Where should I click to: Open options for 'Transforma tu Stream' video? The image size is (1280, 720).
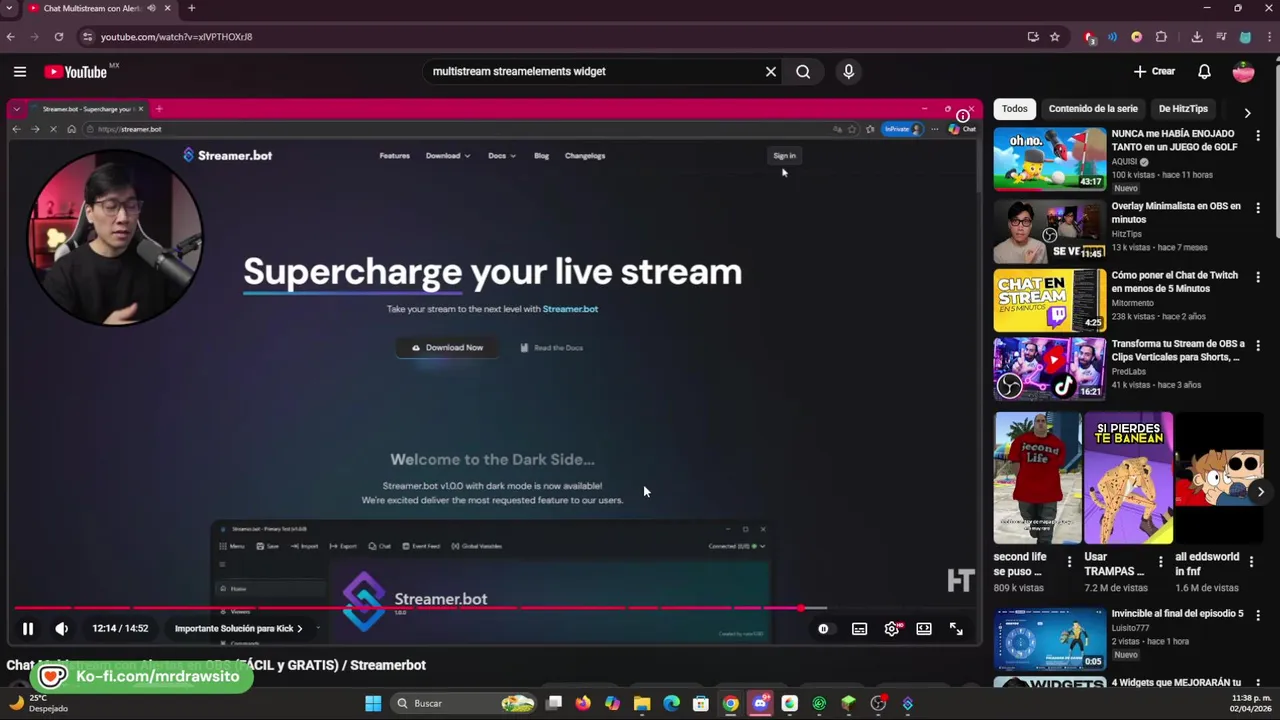[x=1258, y=345]
